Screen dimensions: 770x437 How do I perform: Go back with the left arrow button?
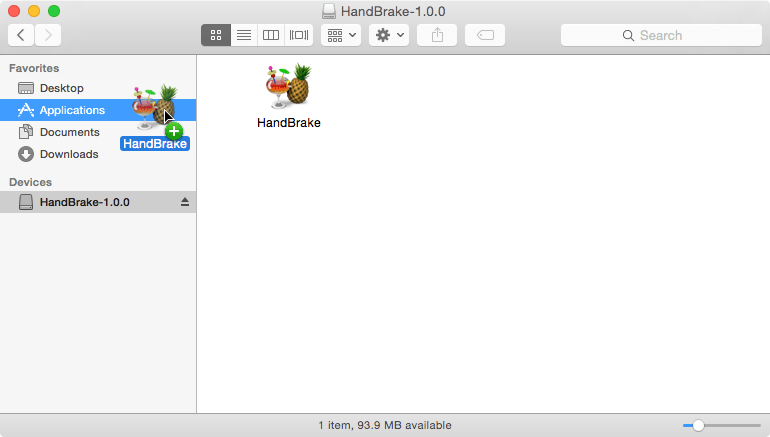pyautogui.click(x=21, y=35)
